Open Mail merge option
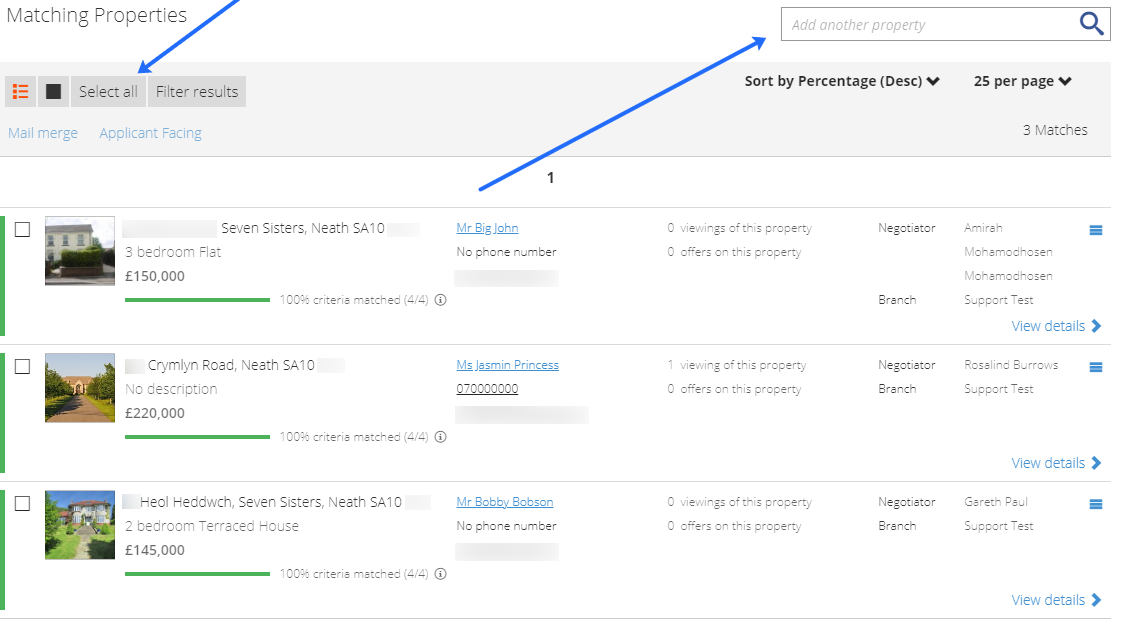Image resolution: width=1122 pixels, height=619 pixels. tap(43, 133)
